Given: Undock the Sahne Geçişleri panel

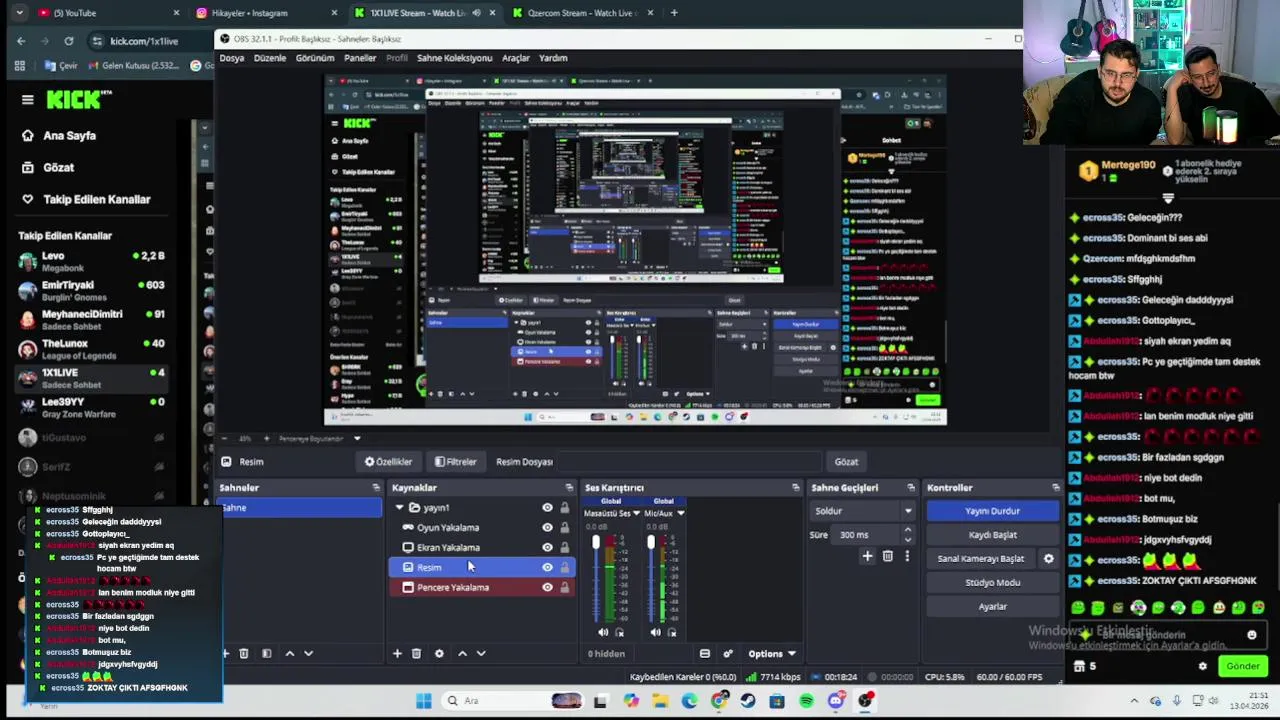Looking at the screenshot, I should tap(911, 488).
